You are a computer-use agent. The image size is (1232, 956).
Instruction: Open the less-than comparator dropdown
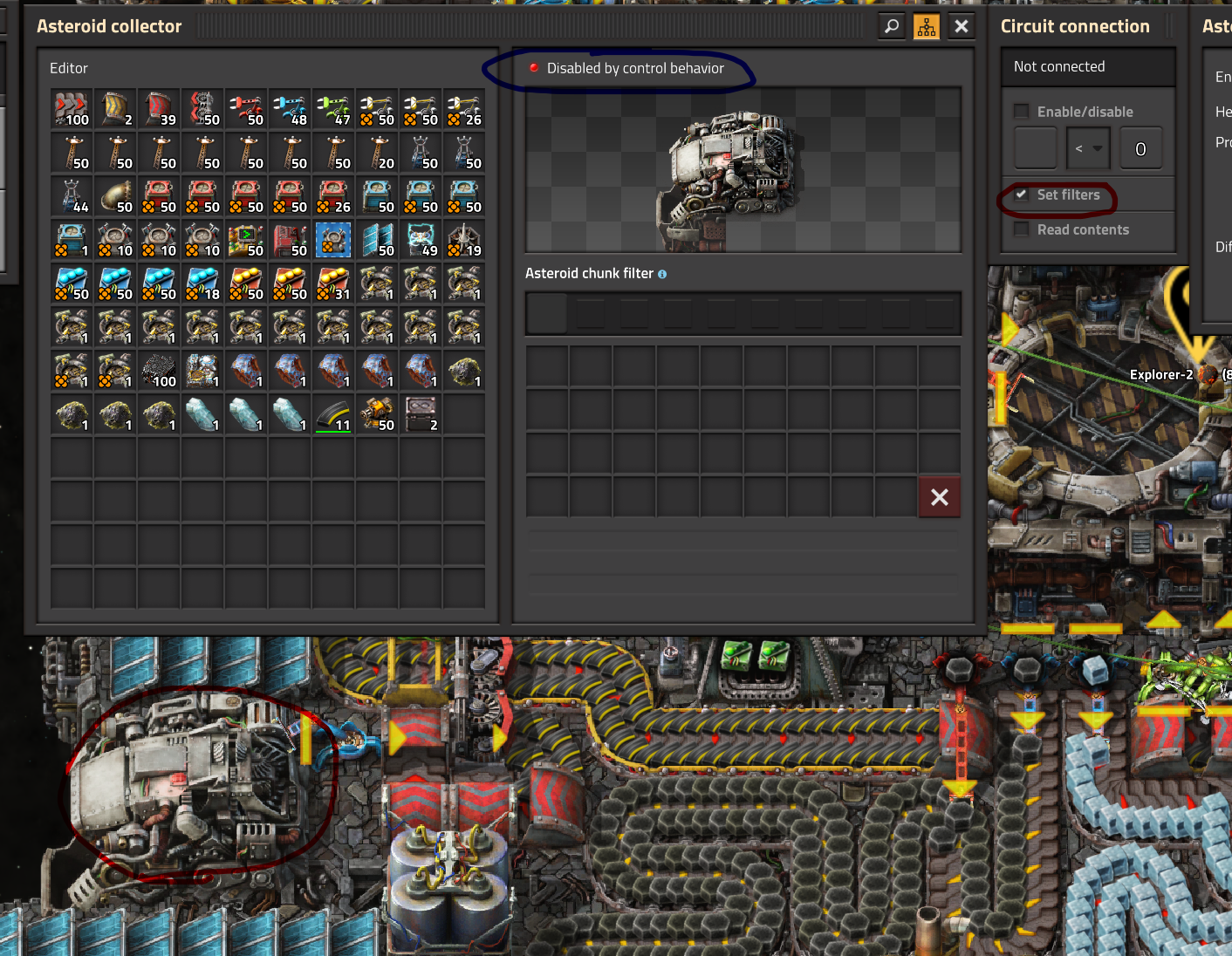tap(1087, 149)
